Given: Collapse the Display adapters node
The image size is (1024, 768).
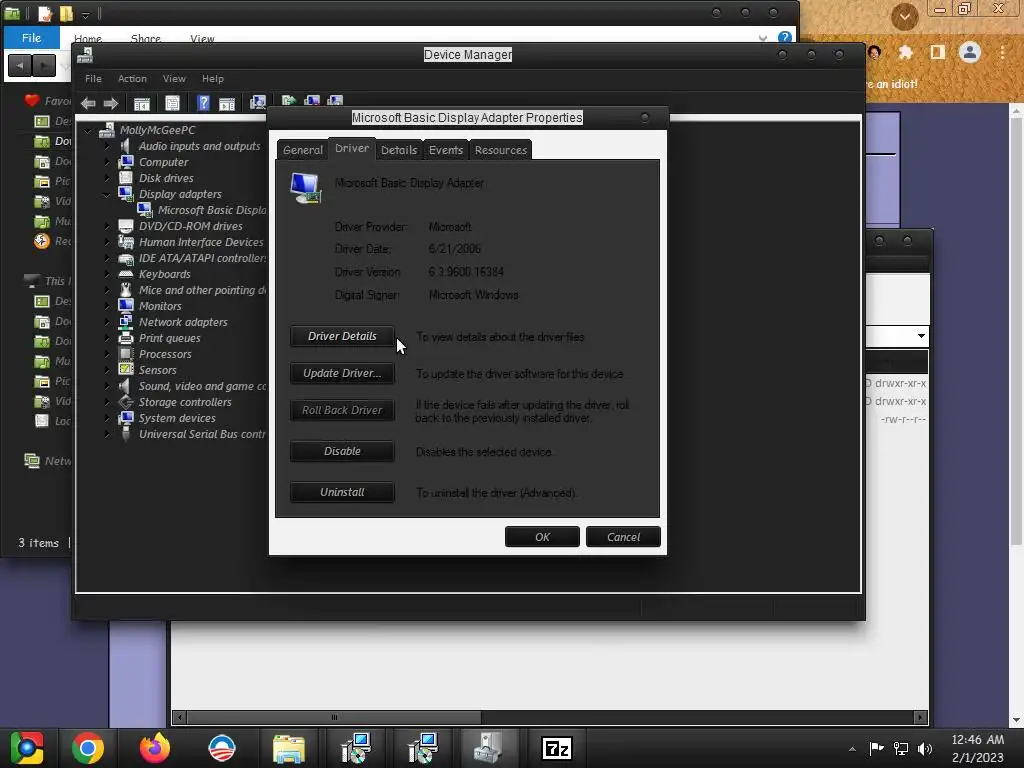Looking at the screenshot, I should pos(106,195).
